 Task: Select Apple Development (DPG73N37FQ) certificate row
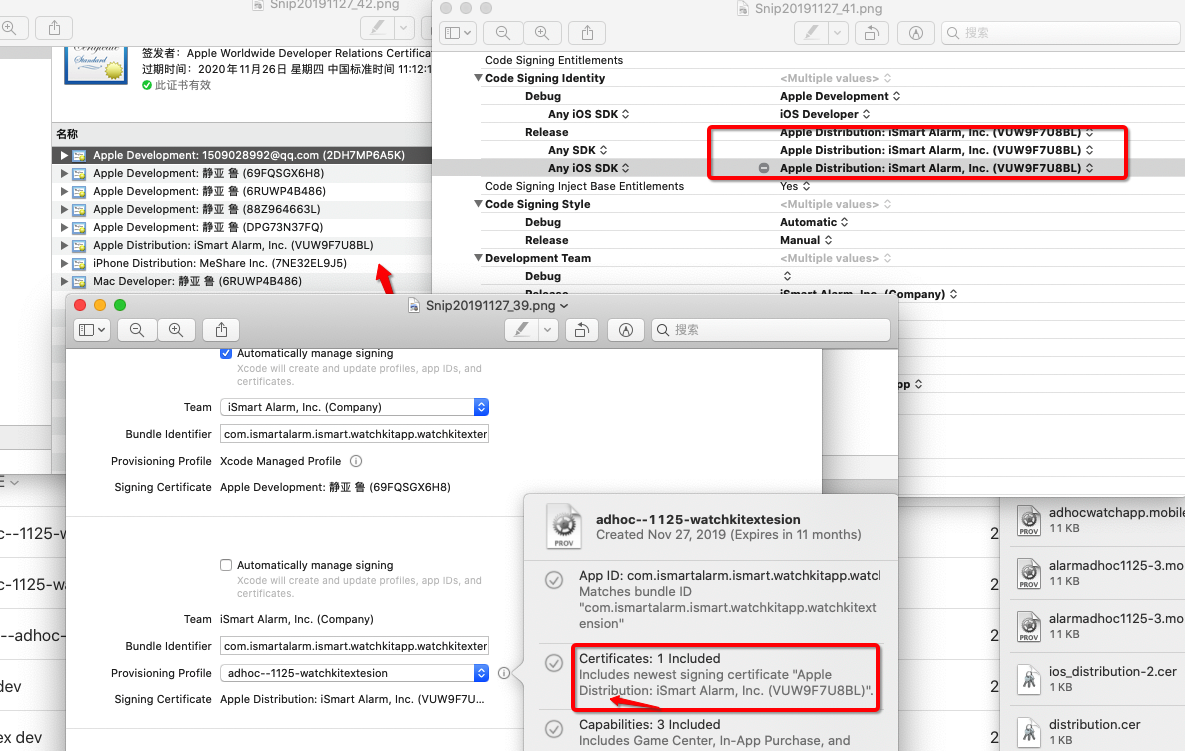coord(242,227)
